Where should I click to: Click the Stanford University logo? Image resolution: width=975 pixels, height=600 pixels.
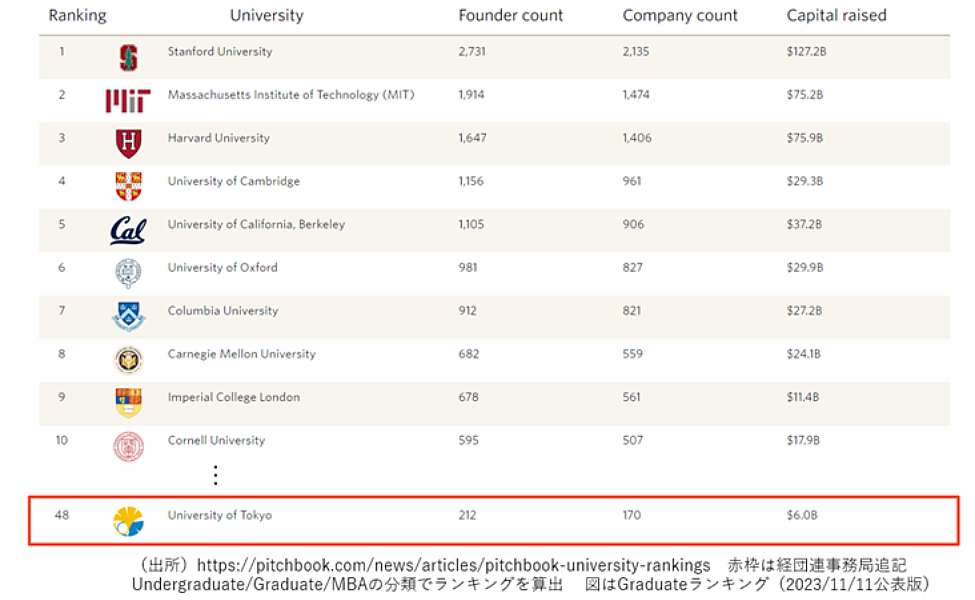tap(129, 58)
